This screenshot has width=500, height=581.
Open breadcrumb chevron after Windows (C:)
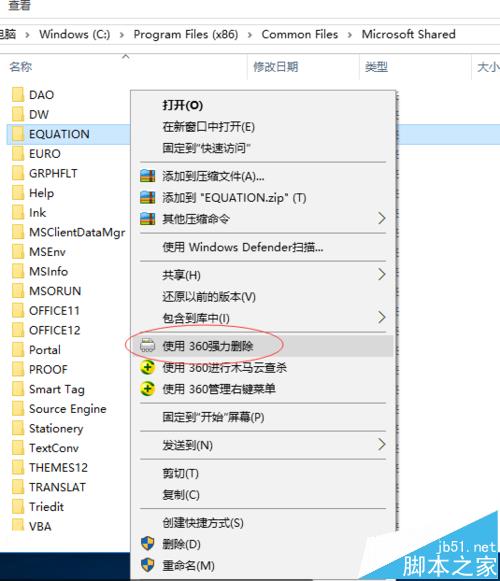point(122,35)
